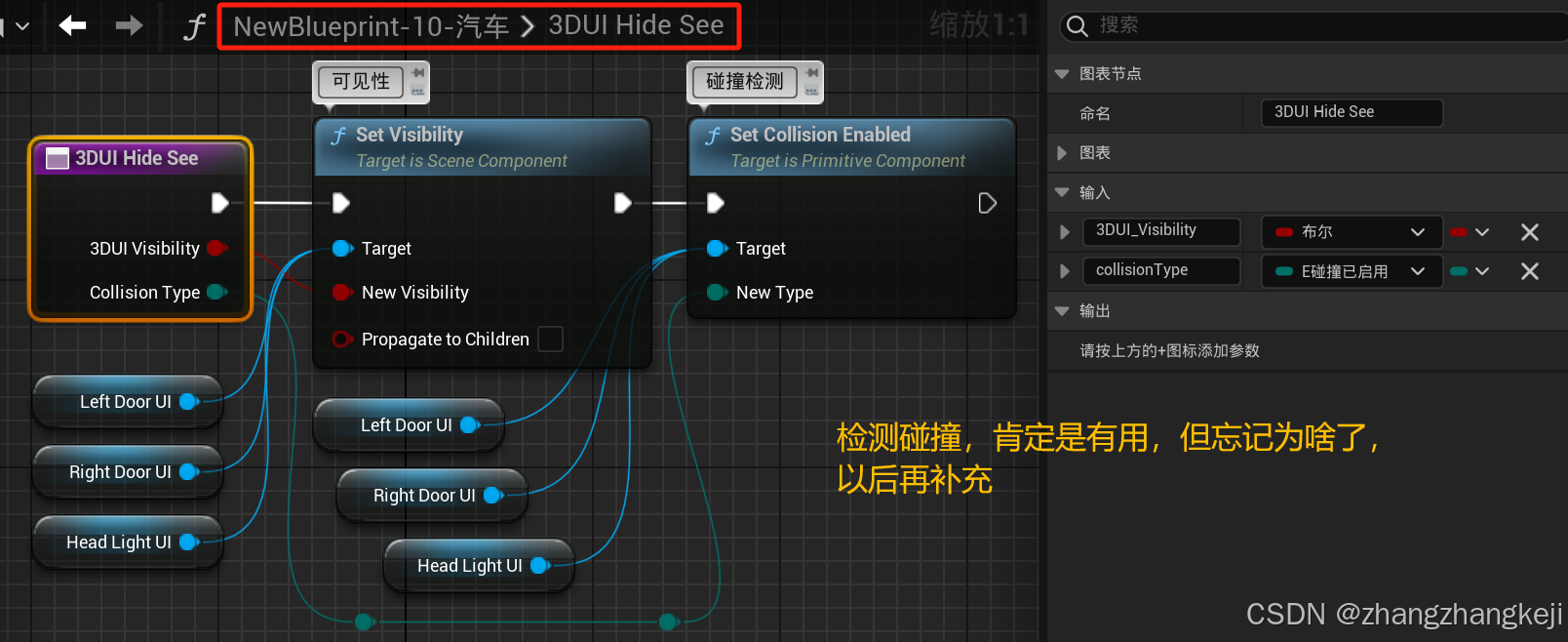Click the Set Visibility exec output pin
This screenshot has width=1568, height=642.
tap(623, 203)
